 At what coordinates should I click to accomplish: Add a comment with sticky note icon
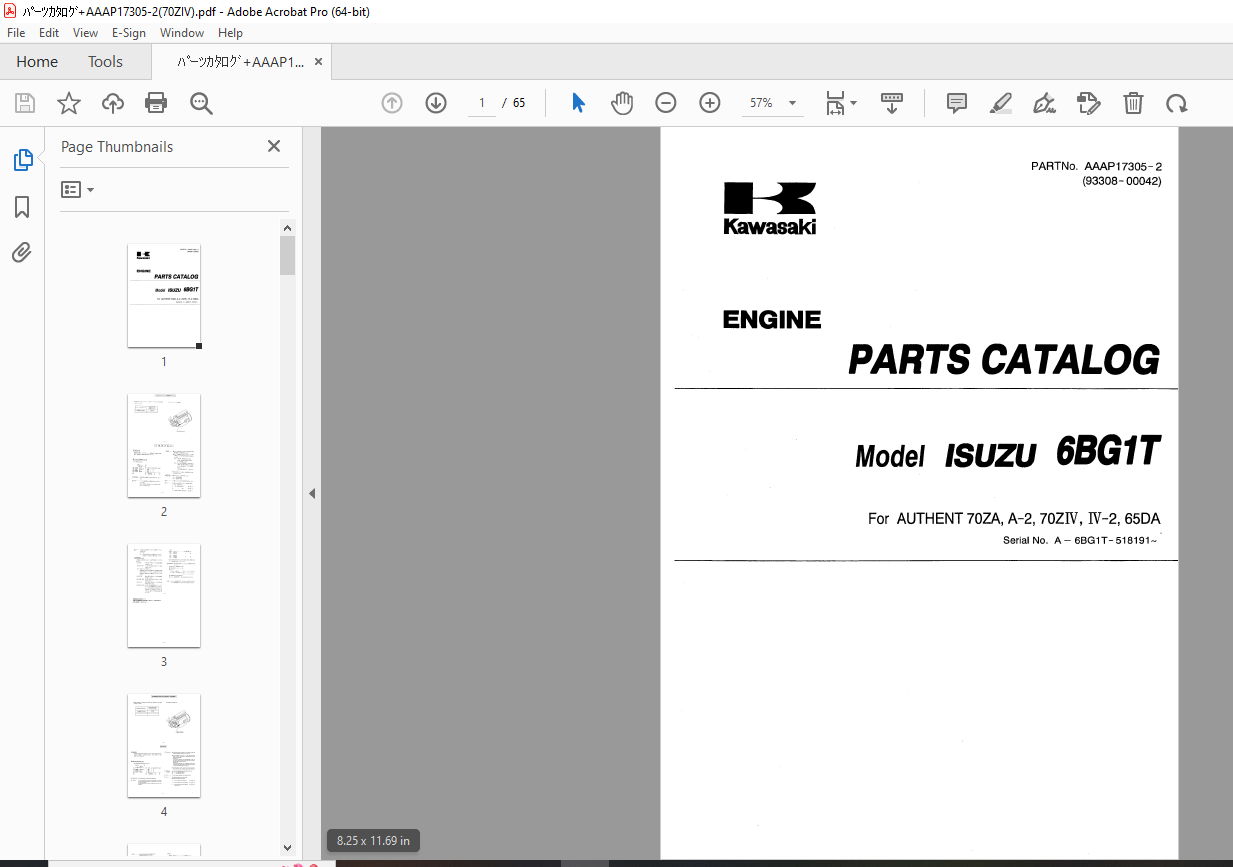(957, 103)
